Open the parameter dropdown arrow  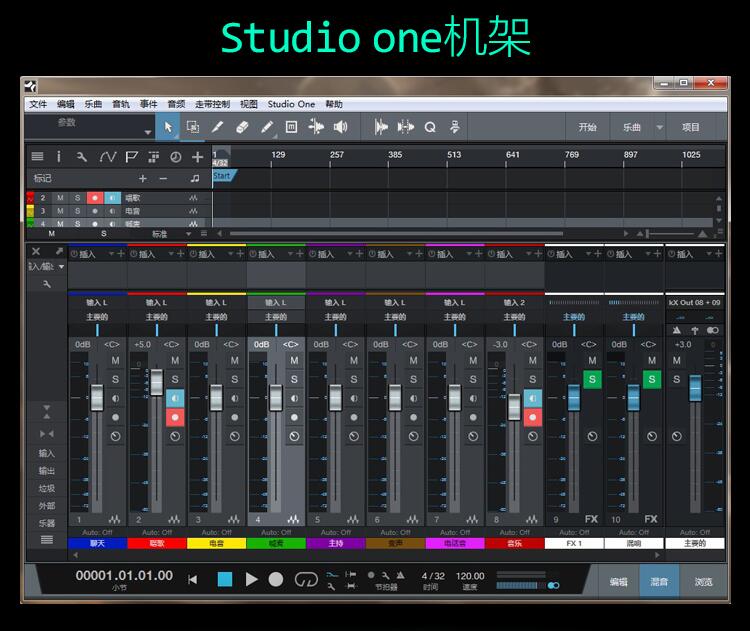tap(148, 132)
